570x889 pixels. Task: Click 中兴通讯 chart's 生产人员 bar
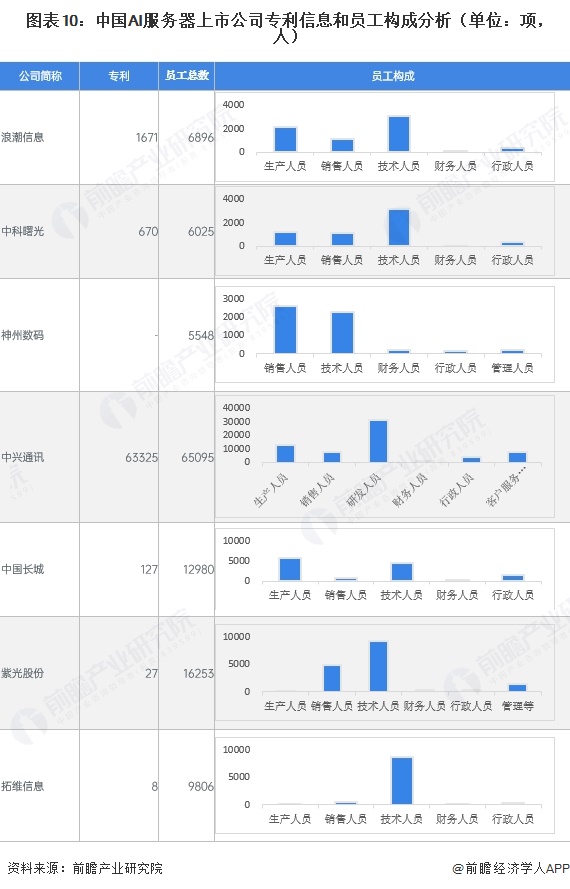click(x=285, y=454)
